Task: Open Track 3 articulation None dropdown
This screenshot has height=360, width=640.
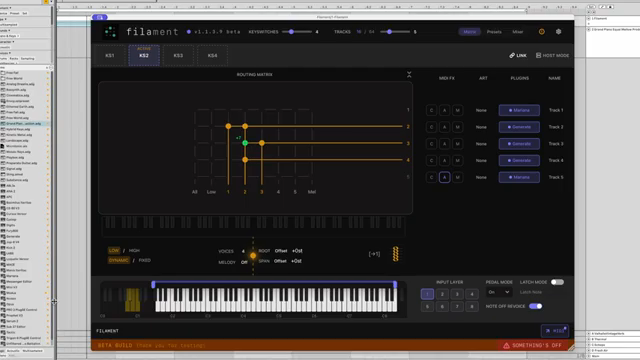Action: pyautogui.click(x=481, y=144)
